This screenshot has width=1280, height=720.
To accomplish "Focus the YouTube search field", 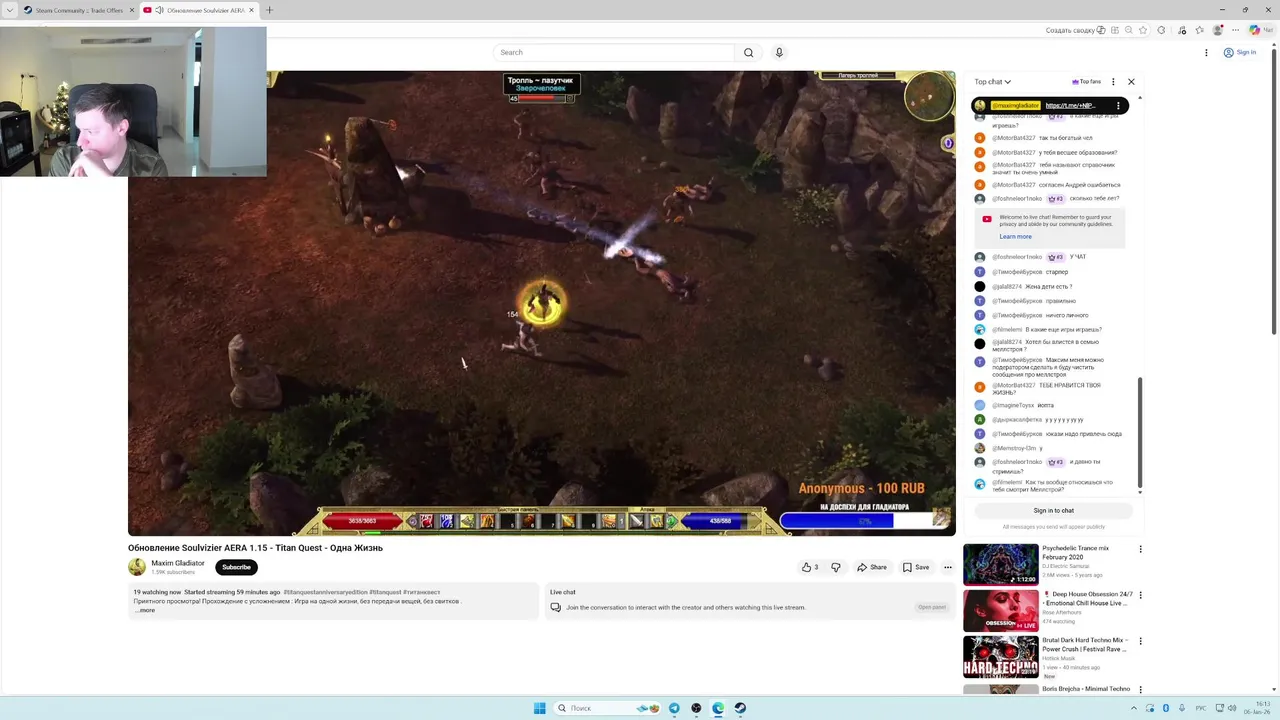I will (x=614, y=52).
